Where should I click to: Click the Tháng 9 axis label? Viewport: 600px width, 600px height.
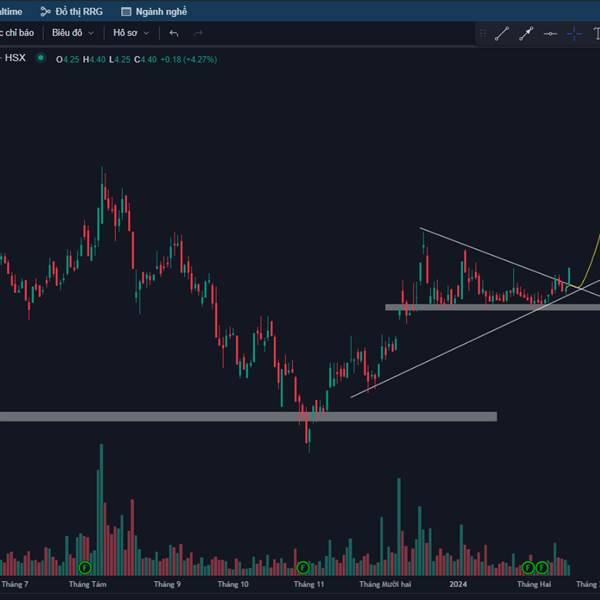coord(167,584)
